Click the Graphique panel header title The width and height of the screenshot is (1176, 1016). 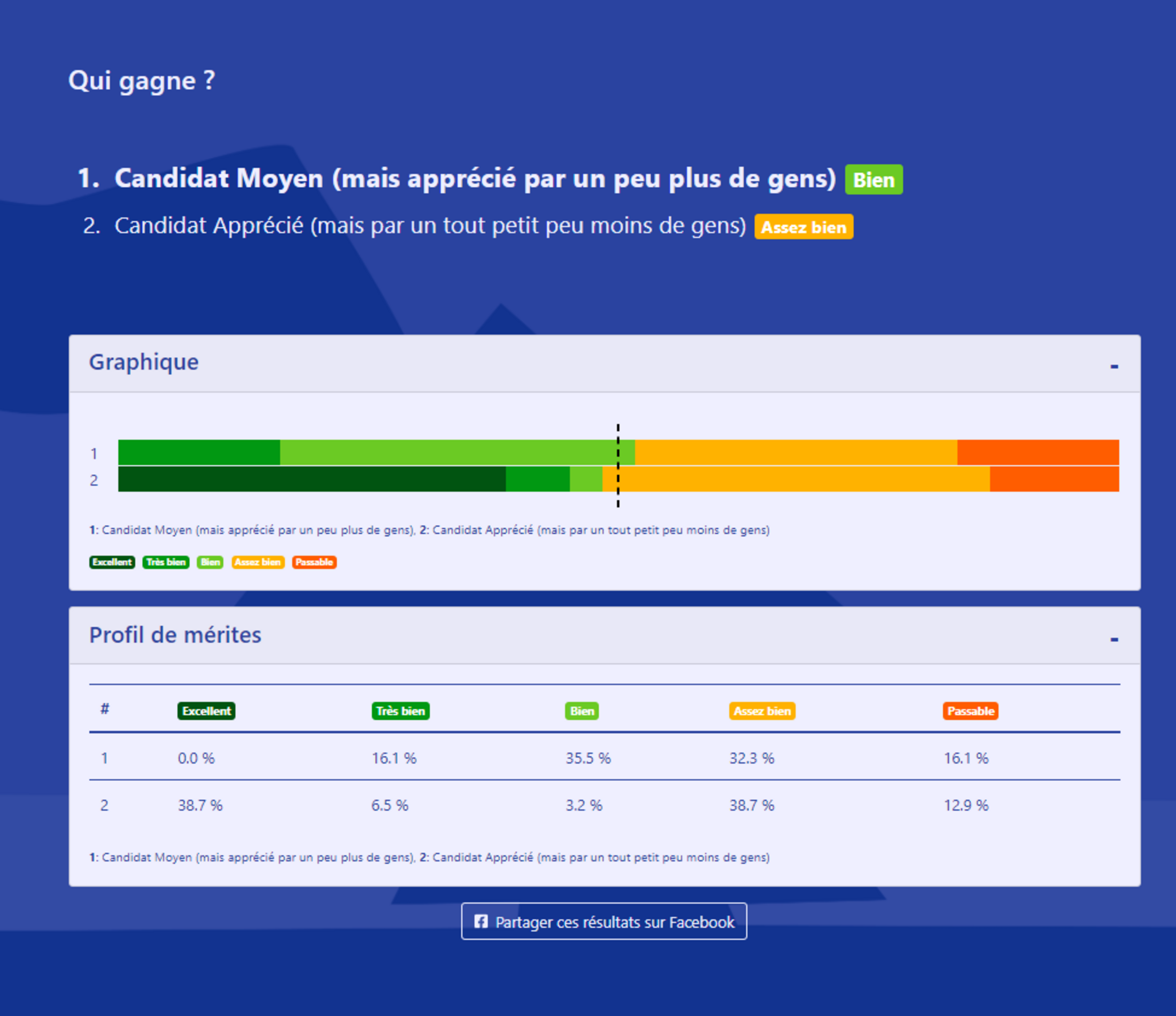pyautogui.click(x=144, y=363)
